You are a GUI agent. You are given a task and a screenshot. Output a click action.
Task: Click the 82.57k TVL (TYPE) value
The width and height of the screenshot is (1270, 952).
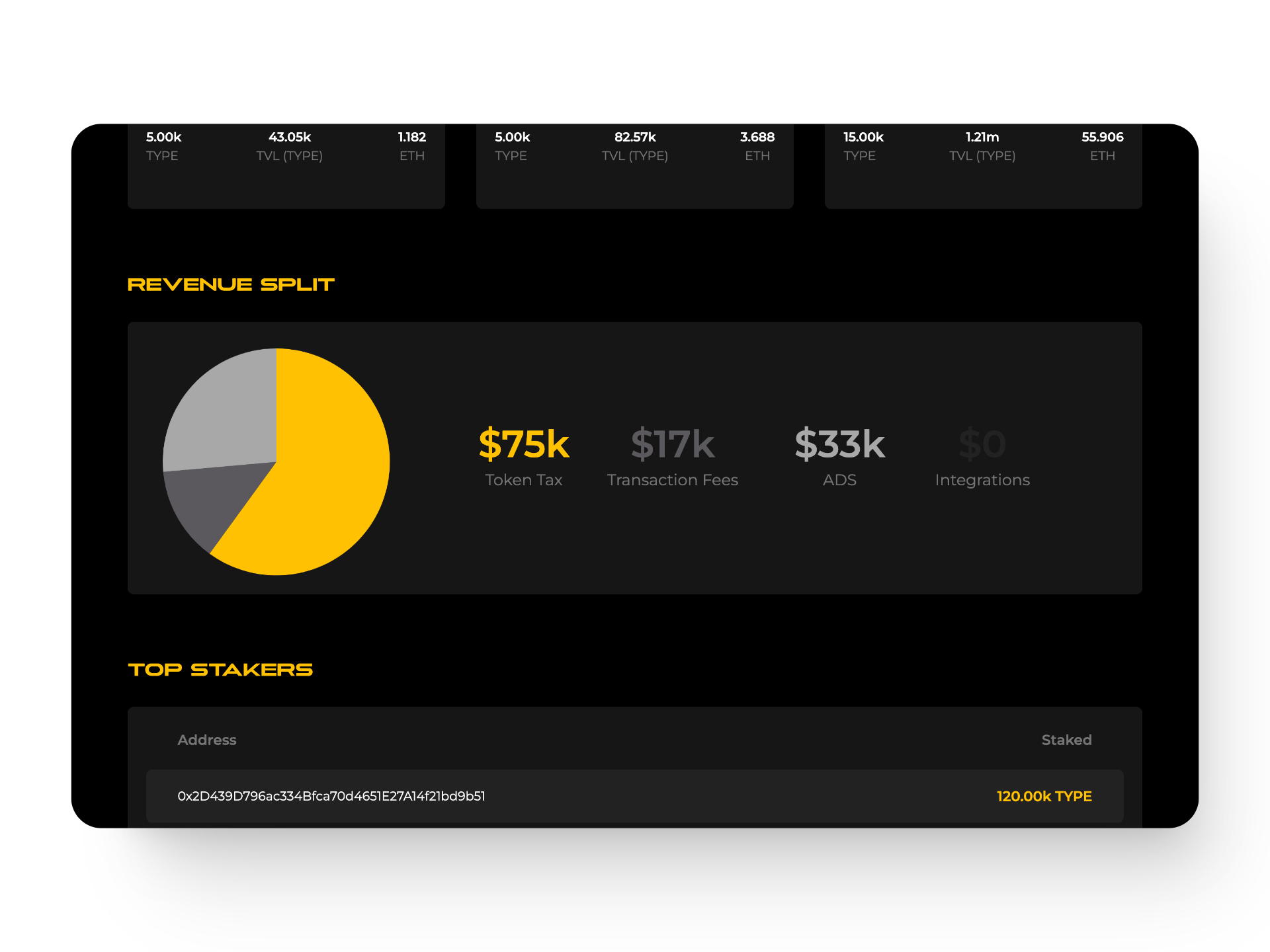(x=635, y=137)
